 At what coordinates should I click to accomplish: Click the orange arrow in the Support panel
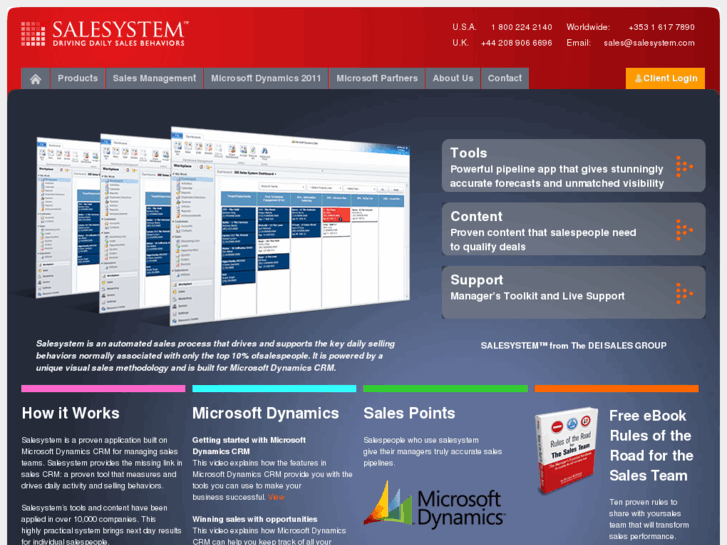(684, 294)
